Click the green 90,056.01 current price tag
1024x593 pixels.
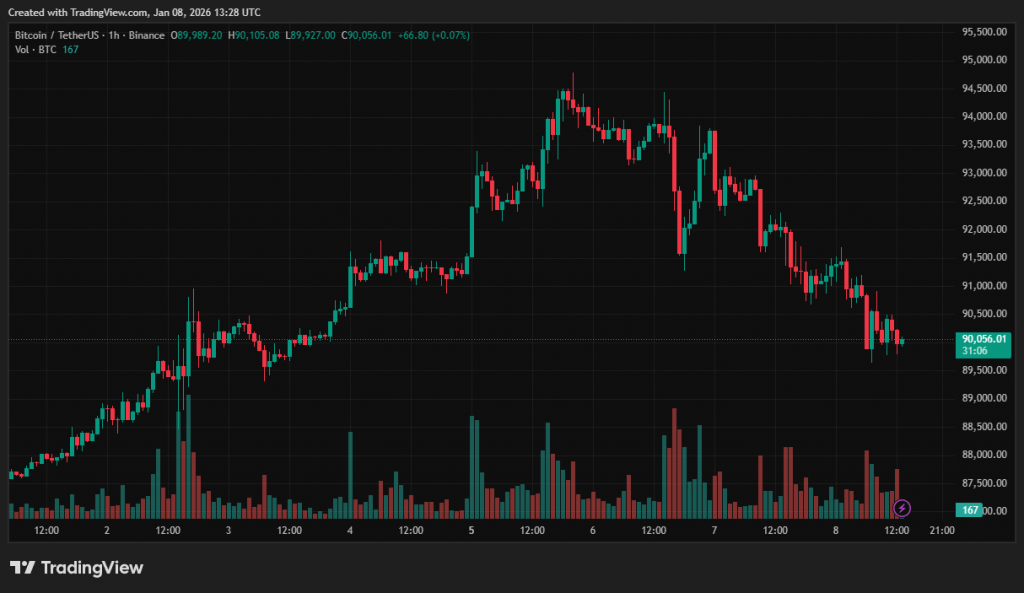click(x=984, y=339)
